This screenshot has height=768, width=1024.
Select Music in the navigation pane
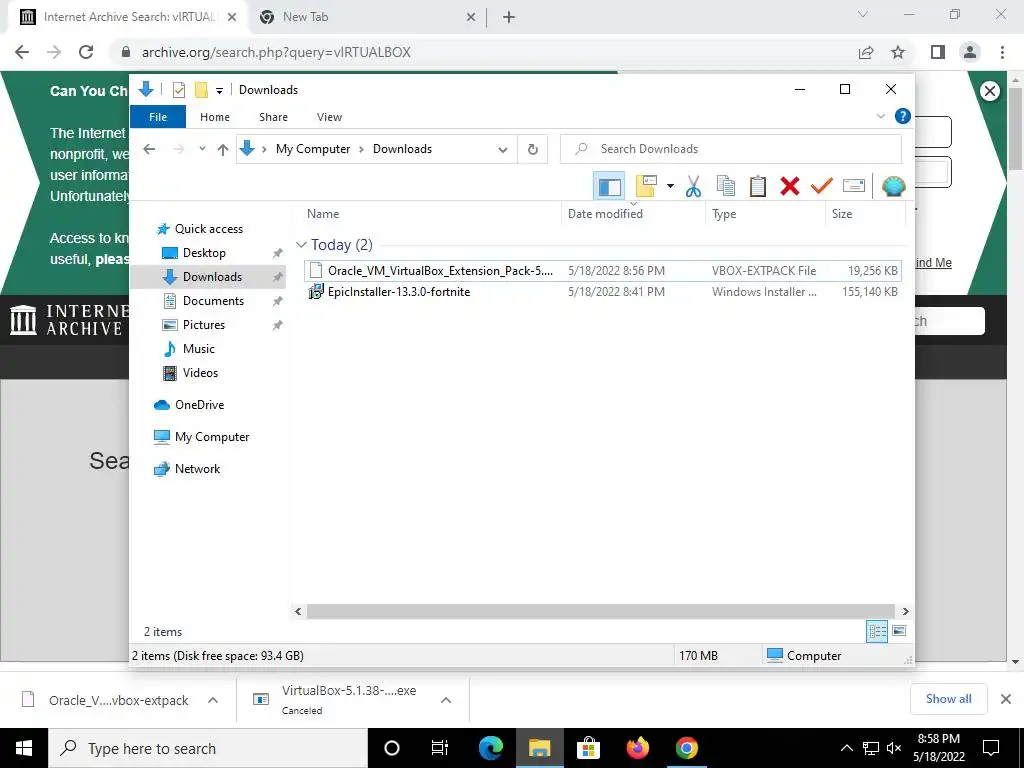pyautogui.click(x=199, y=349)
